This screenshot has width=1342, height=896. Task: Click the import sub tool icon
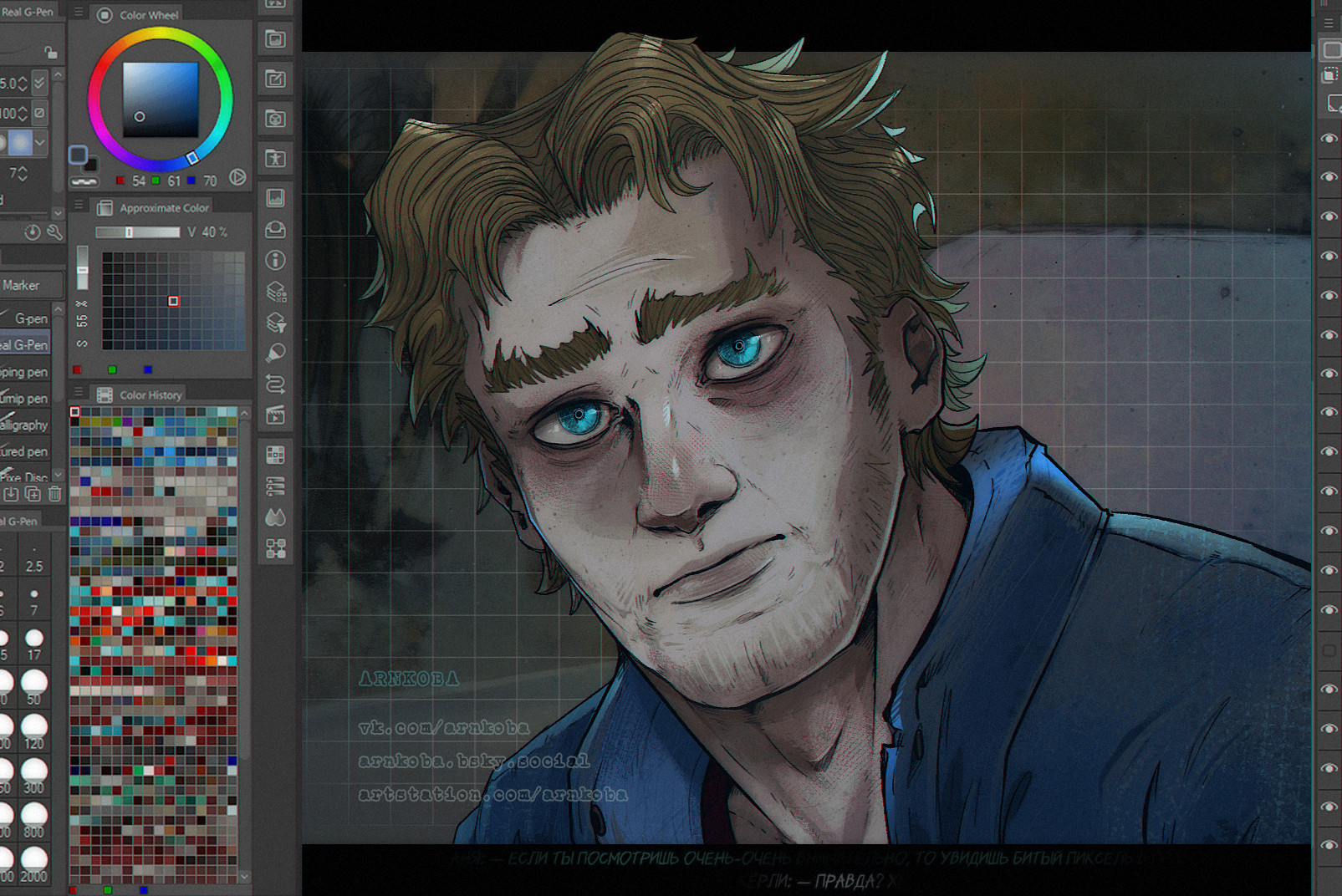pyautogui.click(x=11, y=494)
